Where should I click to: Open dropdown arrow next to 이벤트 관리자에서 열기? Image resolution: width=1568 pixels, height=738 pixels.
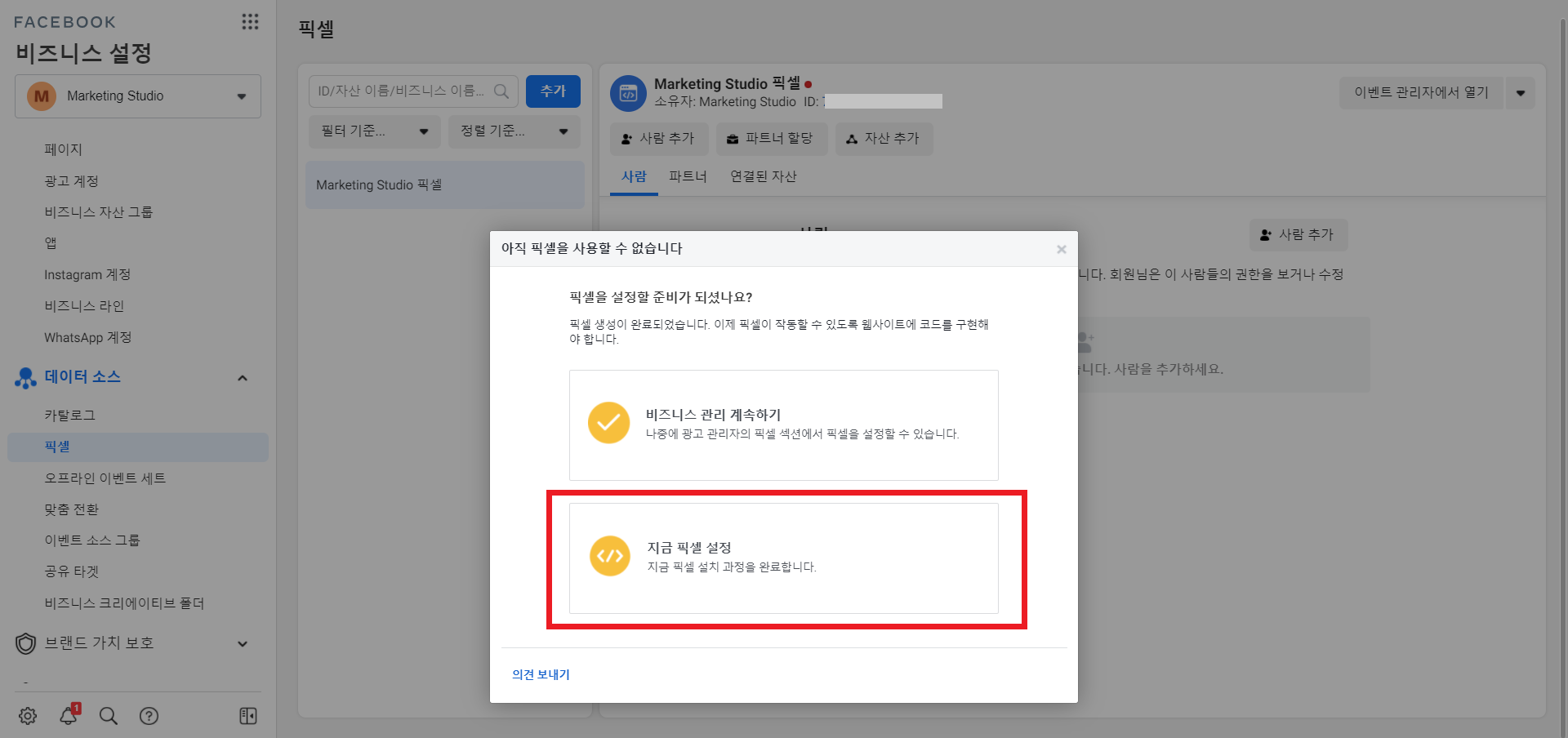pos(1520,93)
